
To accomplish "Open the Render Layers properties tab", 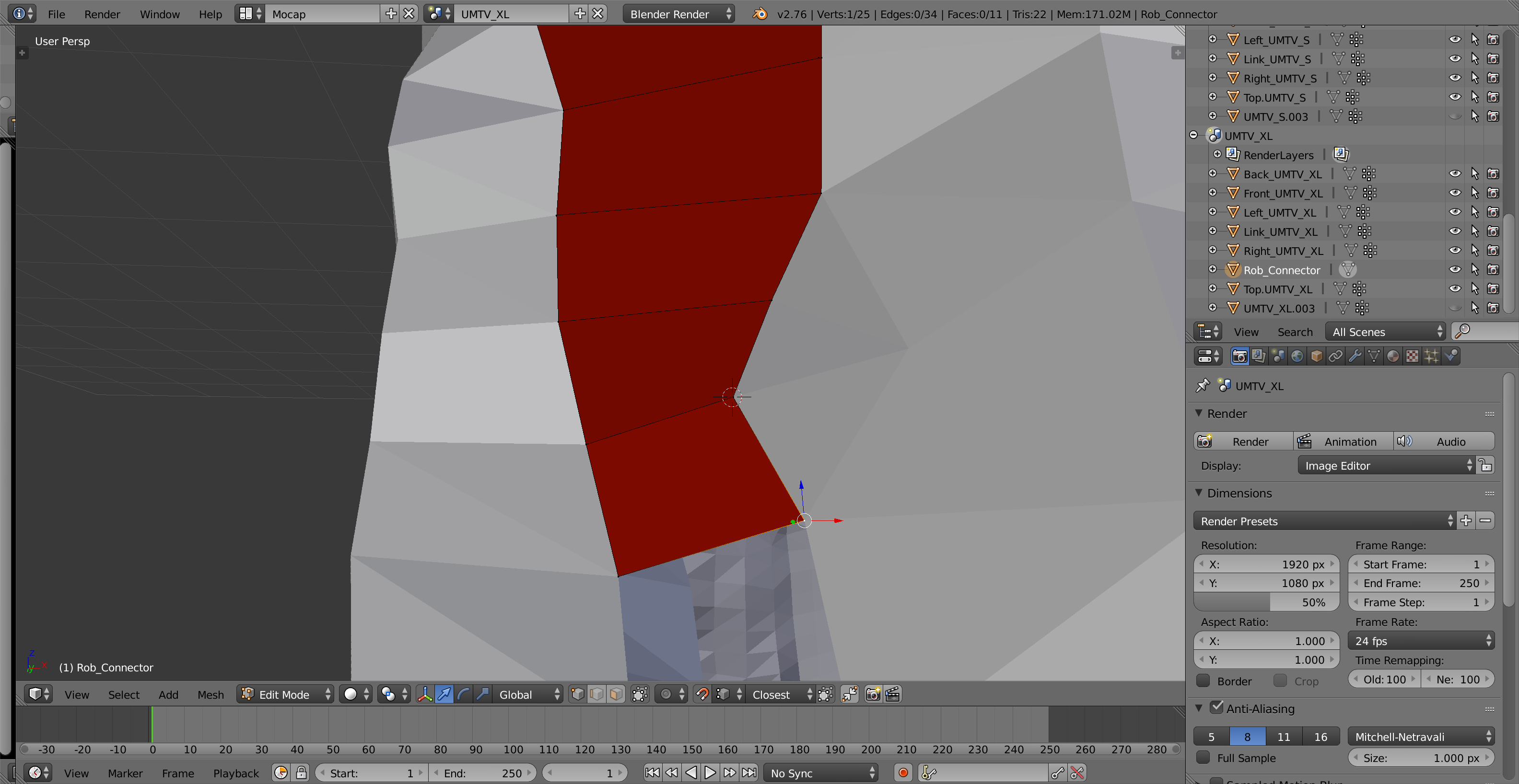I will [1258, 356].
